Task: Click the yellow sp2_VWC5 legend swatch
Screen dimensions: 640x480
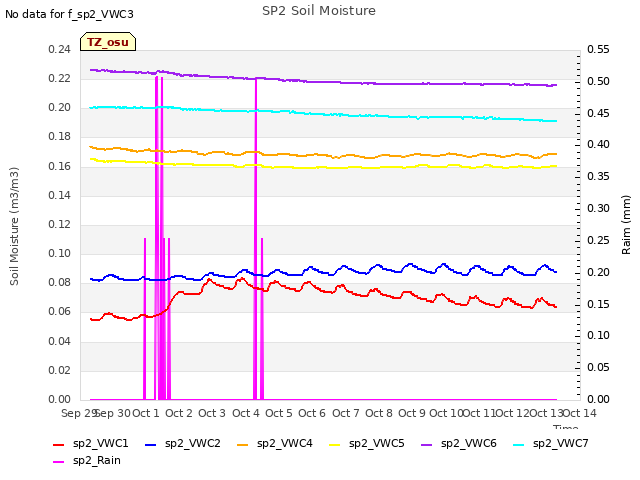Action: [x=335, y=444]
